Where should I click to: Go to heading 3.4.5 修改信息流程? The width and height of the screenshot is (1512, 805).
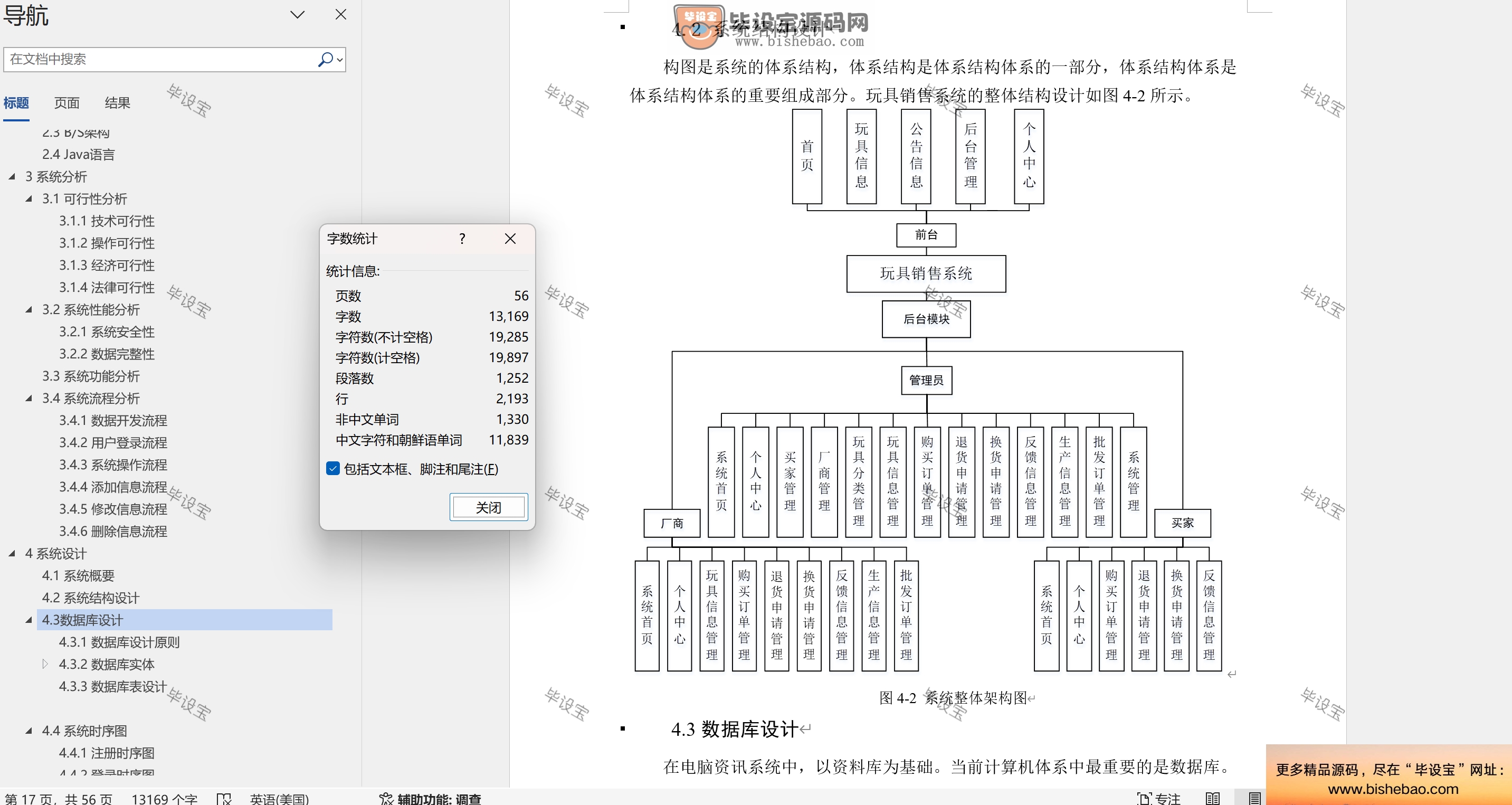[x=113, y=509]
